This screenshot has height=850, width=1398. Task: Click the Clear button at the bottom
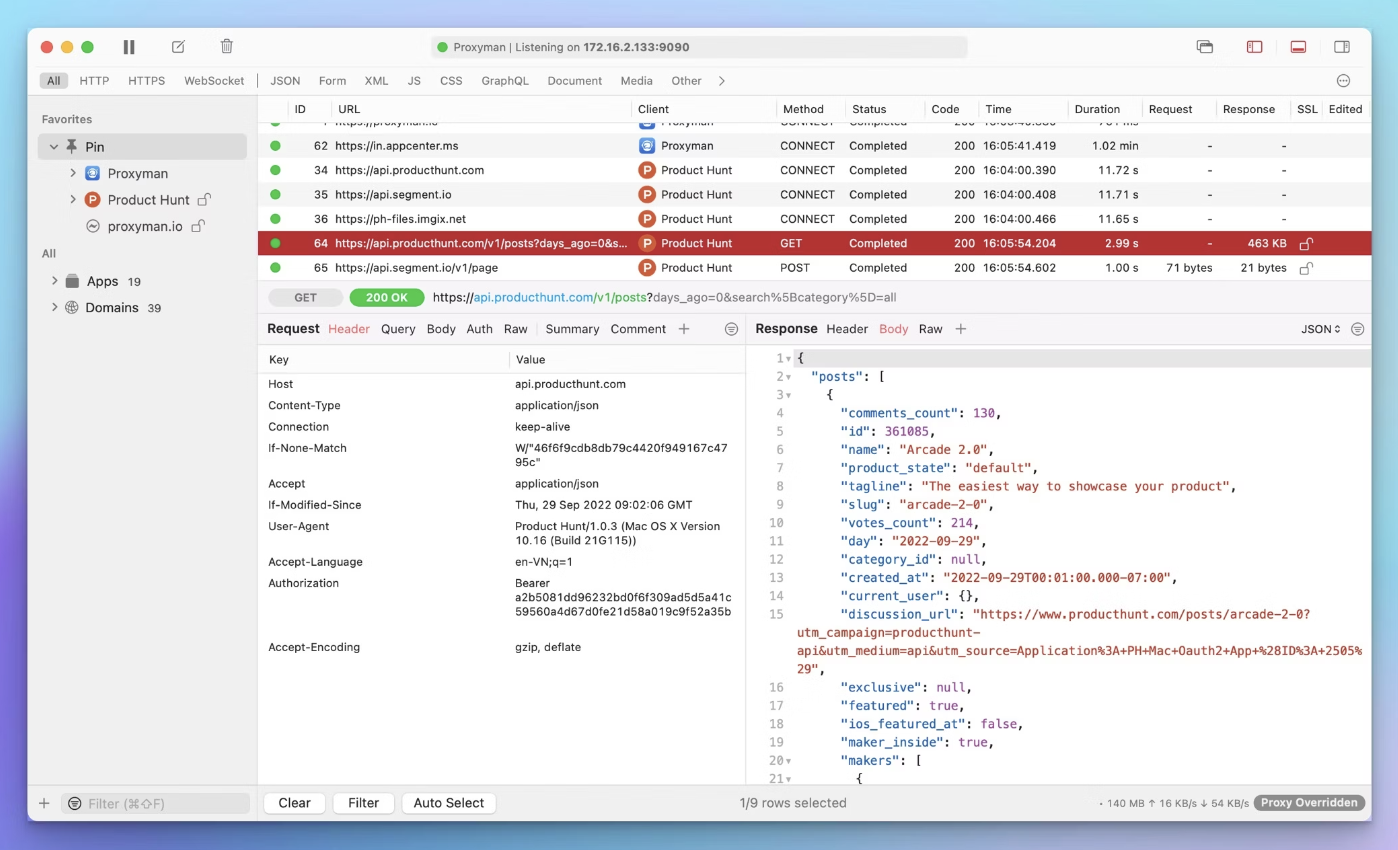tap(294, 802)
